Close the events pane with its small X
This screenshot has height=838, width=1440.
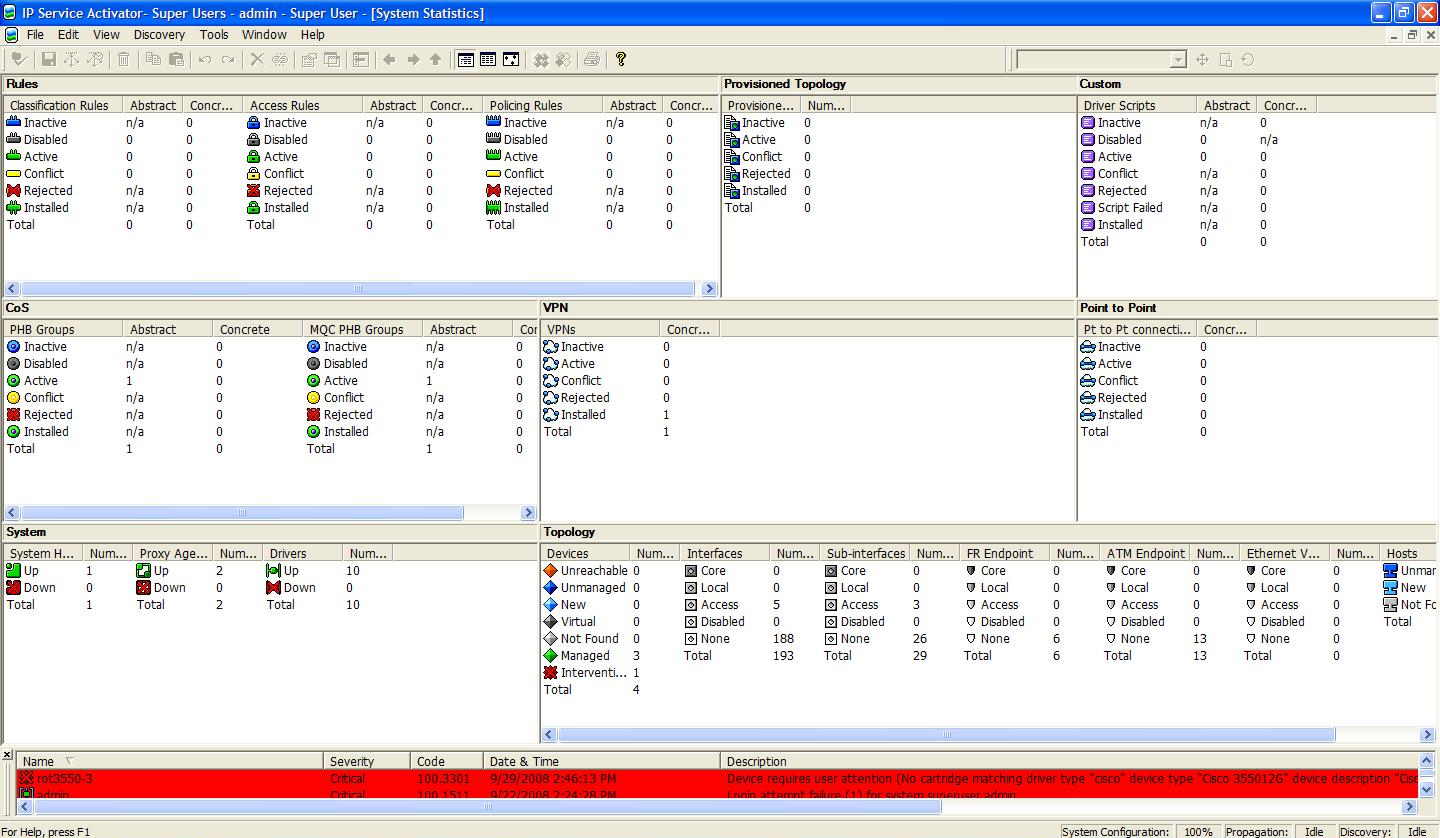(7, 754)
